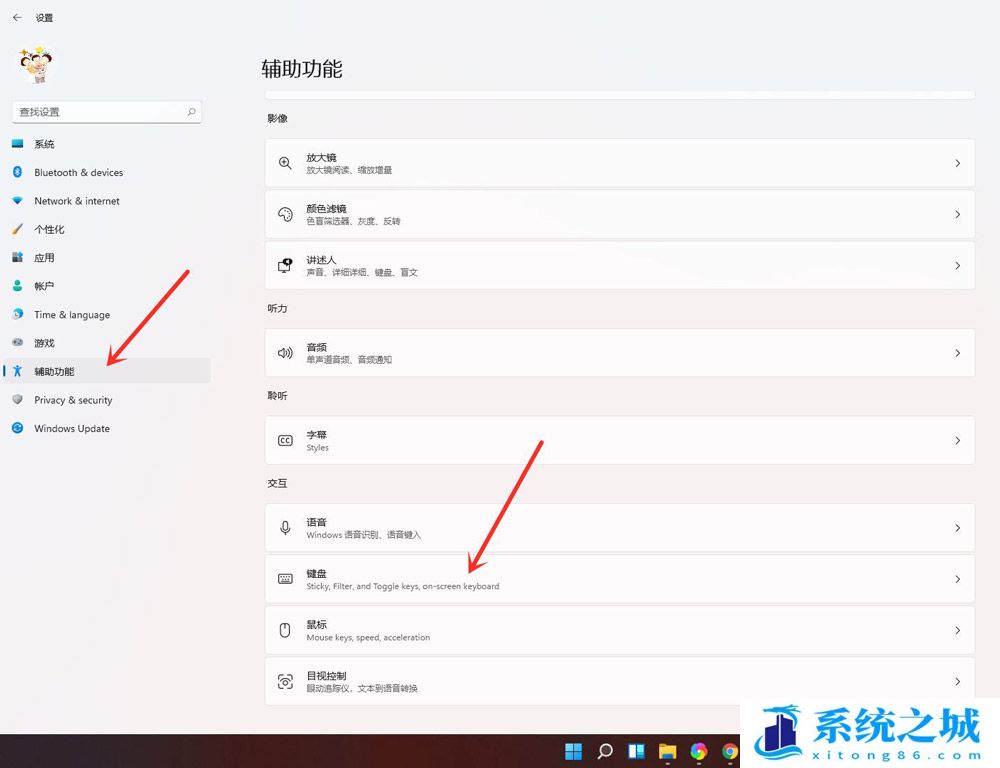Screen dimensions: 1000x768
Task: Click the 目视控制 eye control icon
Action: 285,681
